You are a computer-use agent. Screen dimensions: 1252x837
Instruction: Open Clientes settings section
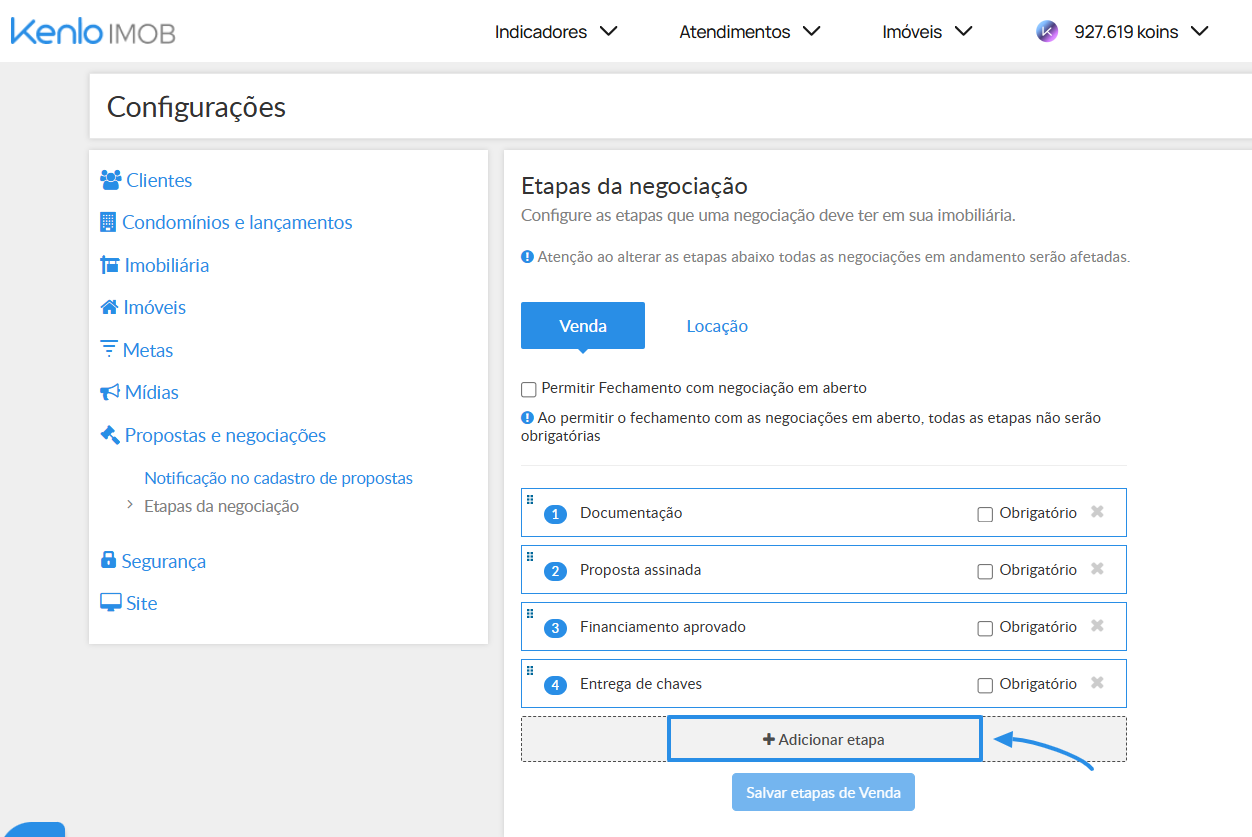coord(159,180)
